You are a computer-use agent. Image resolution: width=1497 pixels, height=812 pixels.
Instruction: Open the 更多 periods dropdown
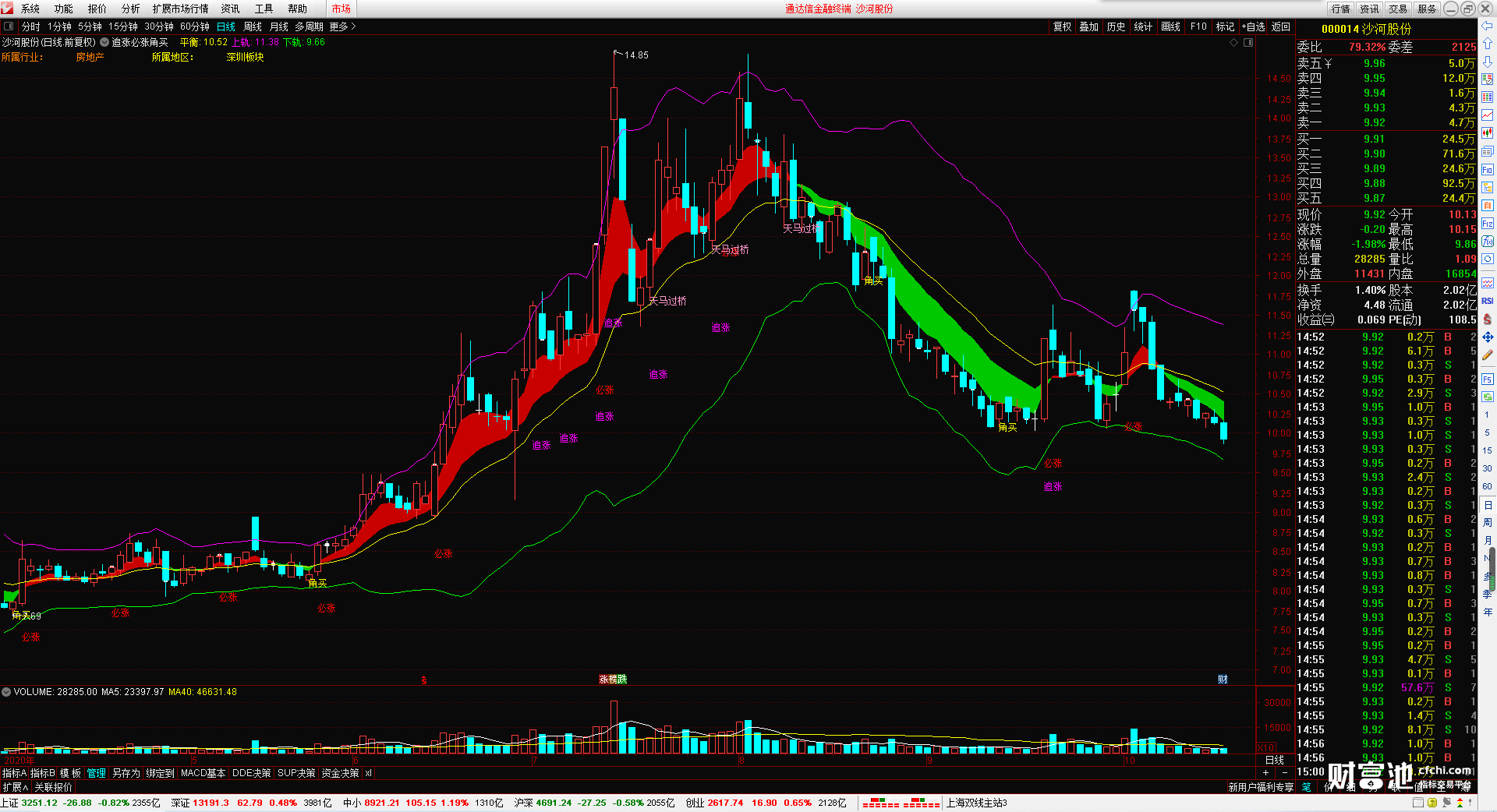[342, 26]
